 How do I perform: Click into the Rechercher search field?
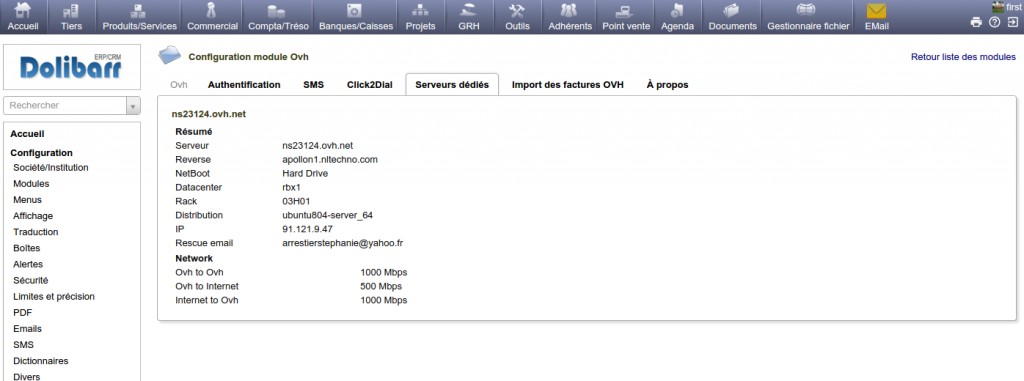point(65,105)
